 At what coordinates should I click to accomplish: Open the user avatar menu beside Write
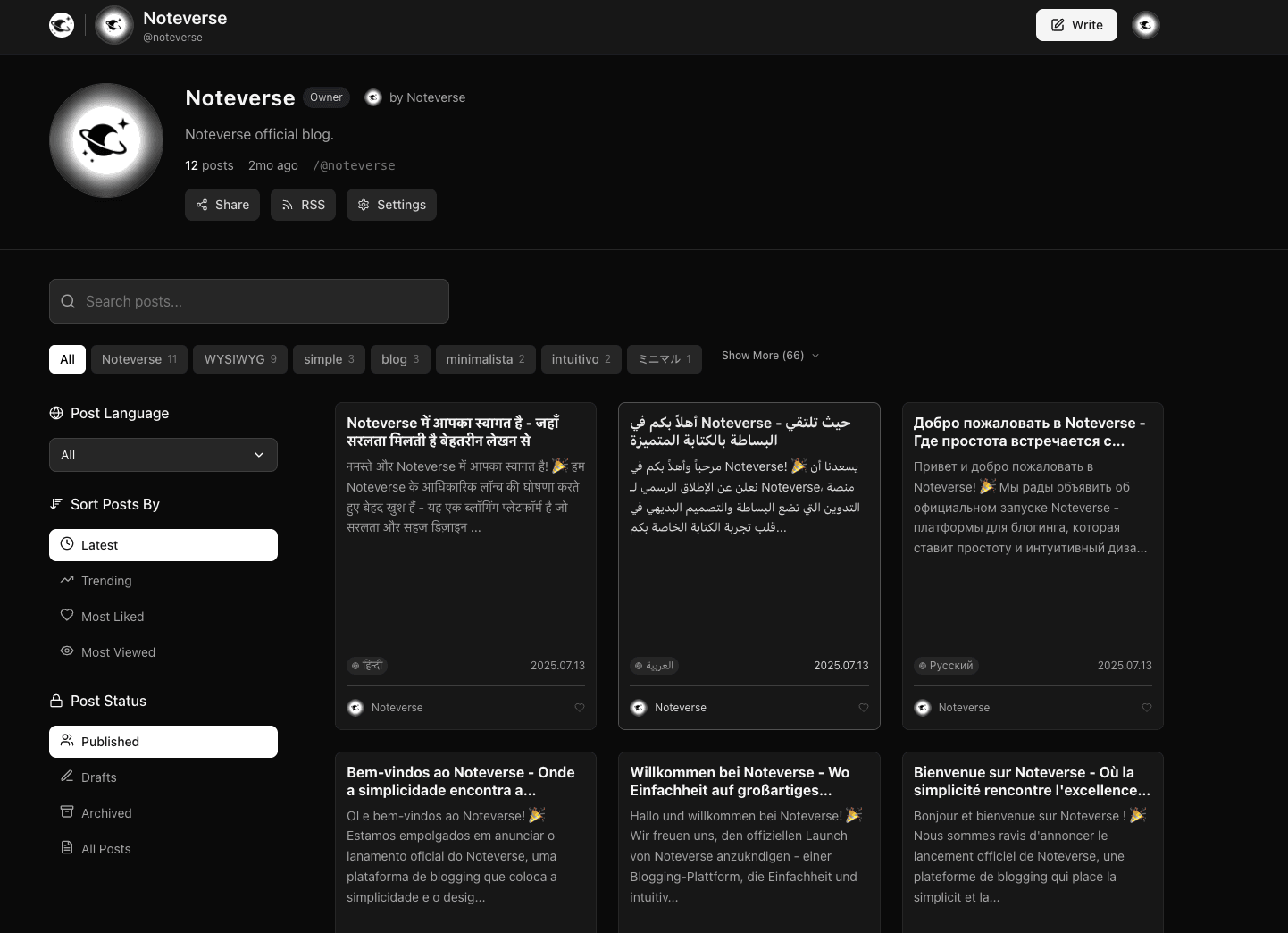click(x=1146, y=25)
